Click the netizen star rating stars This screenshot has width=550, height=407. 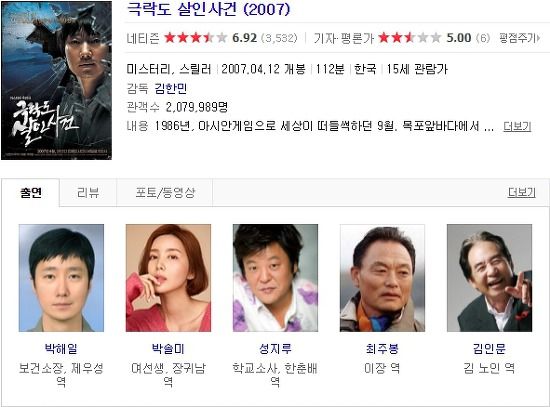click(x=196, y=38)
